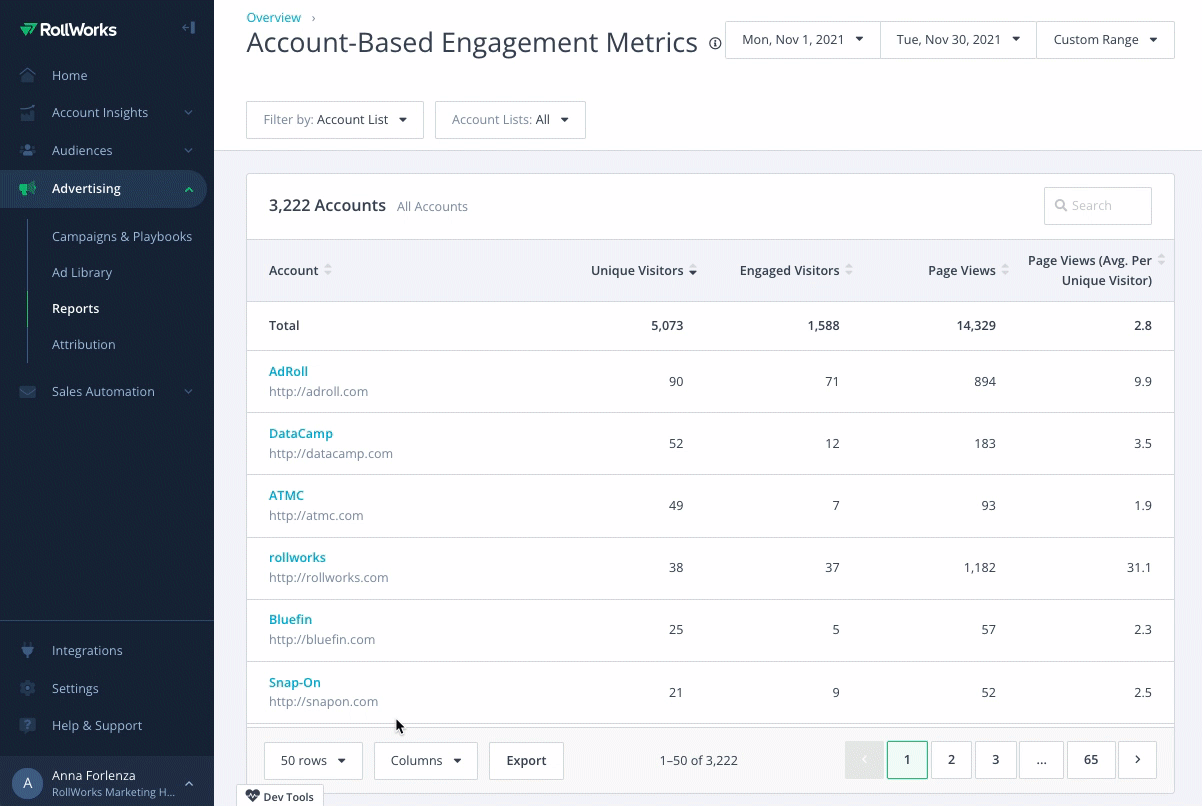Expand the Sales Automation menu

(x=188, y=392)
